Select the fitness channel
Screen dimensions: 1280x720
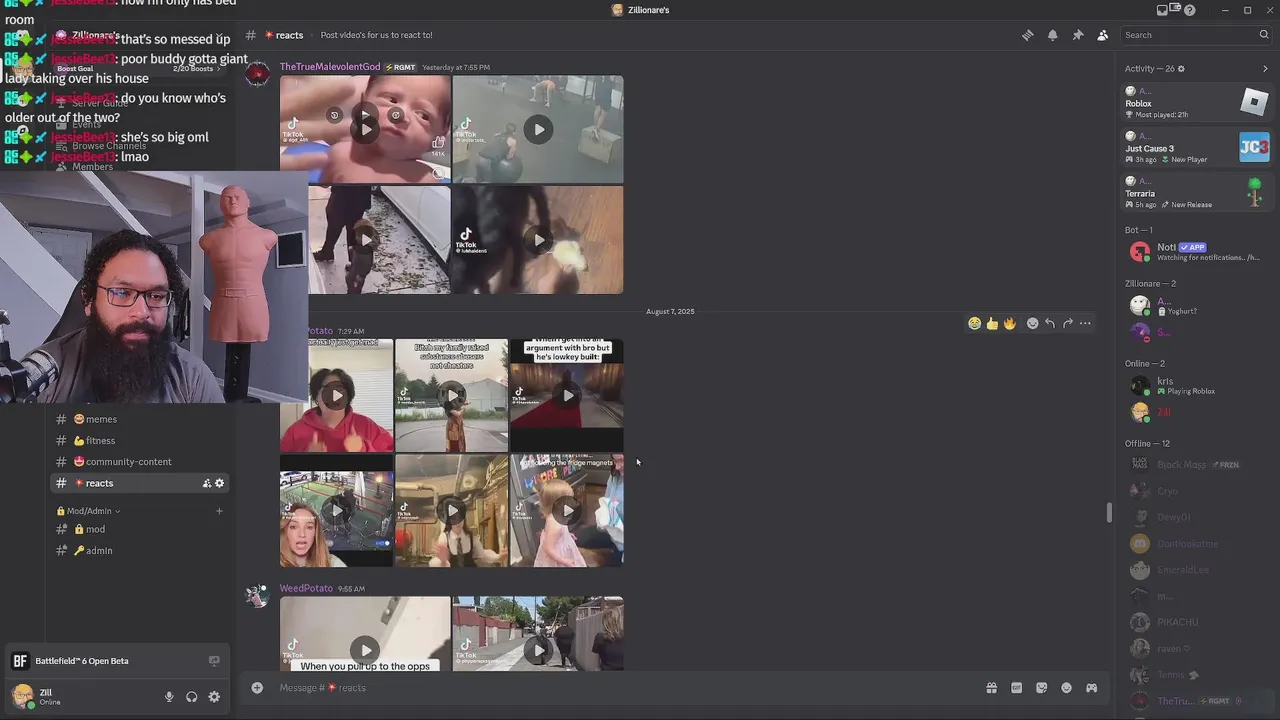[x=140, y=440]
